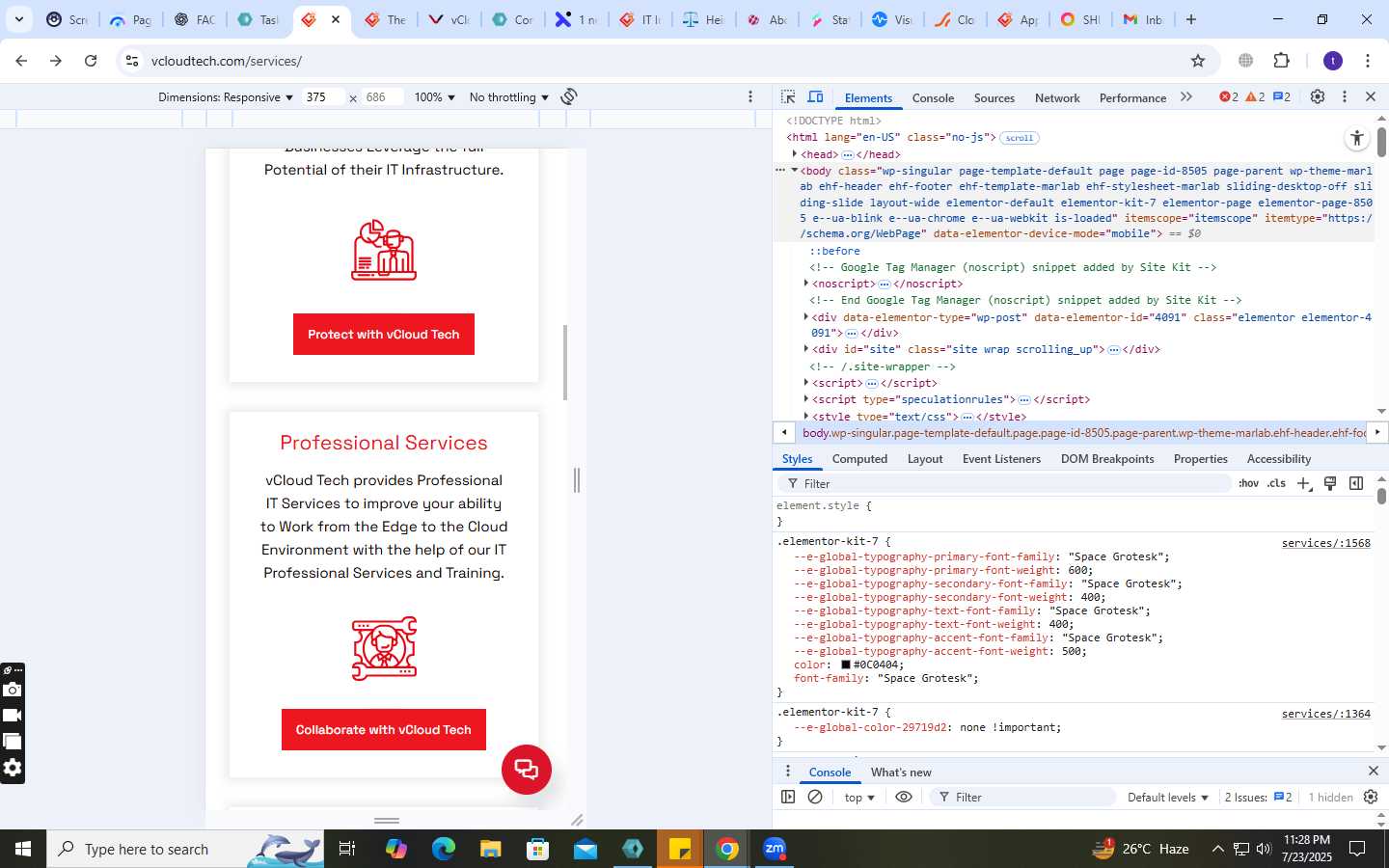Expand the div id site node
The width and height of the screenshot is (1389, 868).
pyautogui.click(x=806, y=349)
